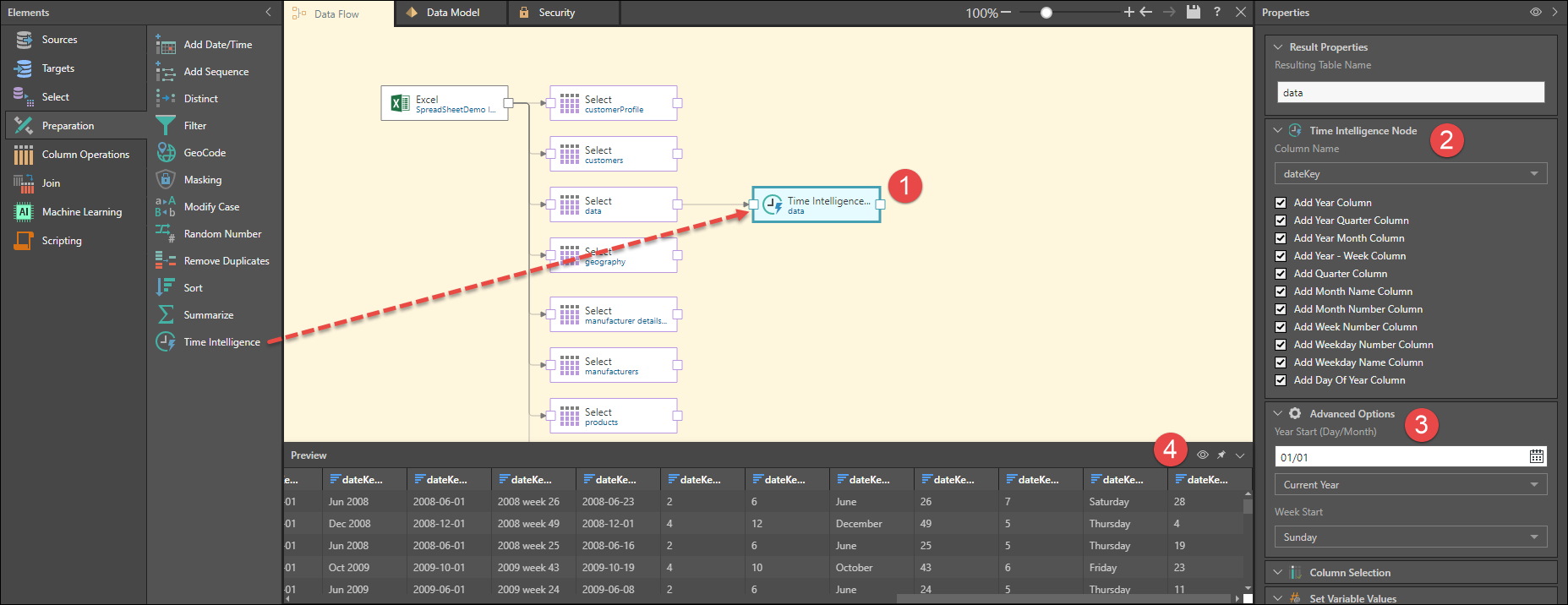1568x605 pixels.
Task: Open the Column Operations category
Action: [x=85, y=155]
